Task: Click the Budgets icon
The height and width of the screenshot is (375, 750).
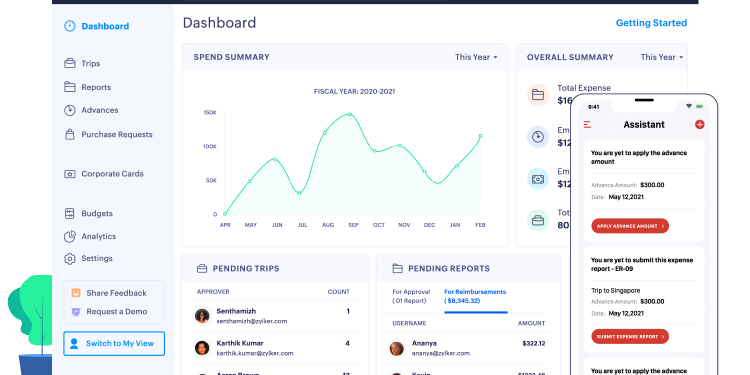Action: pos(70,213)
